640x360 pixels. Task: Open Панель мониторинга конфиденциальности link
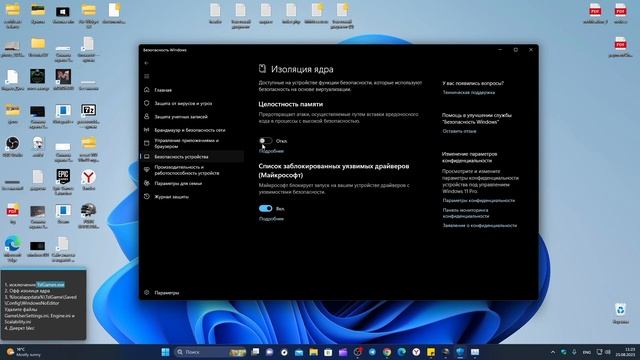466,213
